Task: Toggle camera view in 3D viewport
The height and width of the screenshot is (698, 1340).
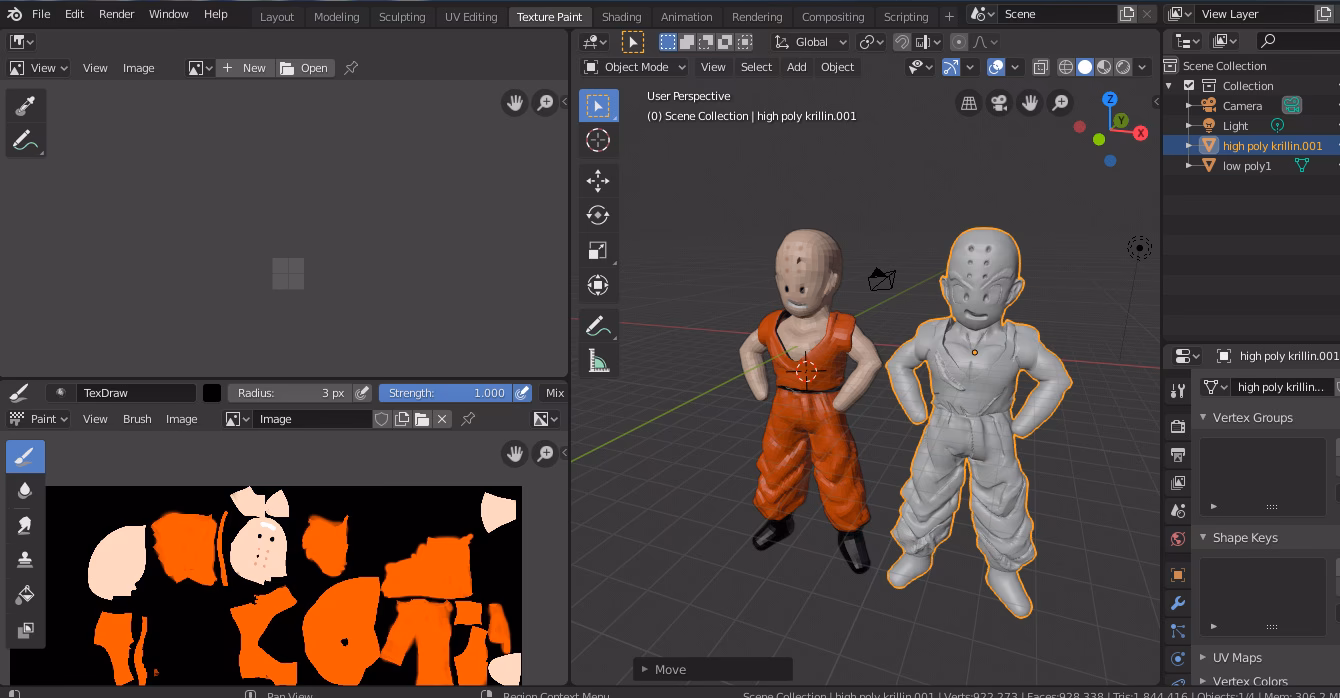Action: pyautogui.click(x=999, y=102)
